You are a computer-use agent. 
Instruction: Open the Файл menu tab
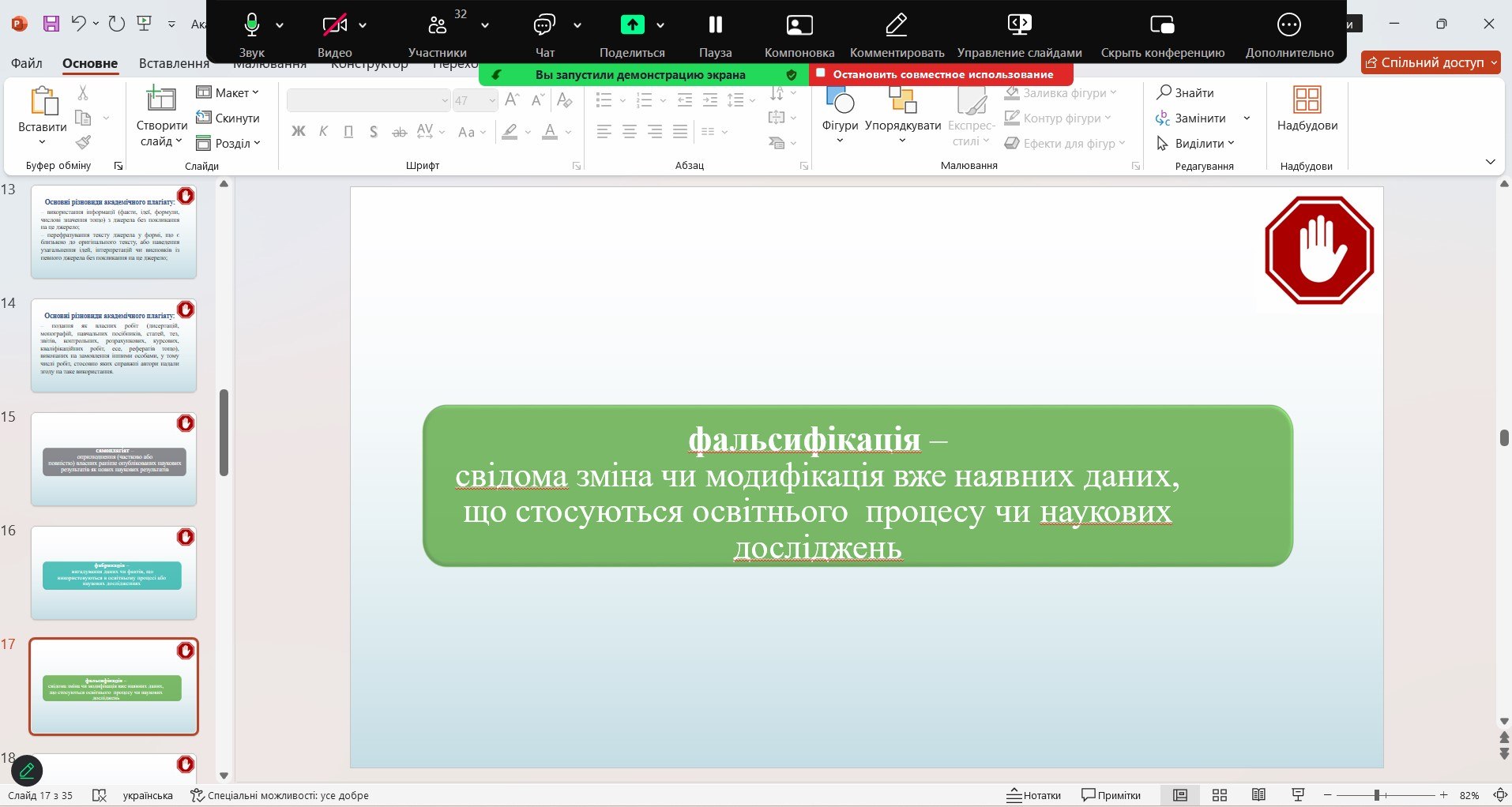[27, 63]
